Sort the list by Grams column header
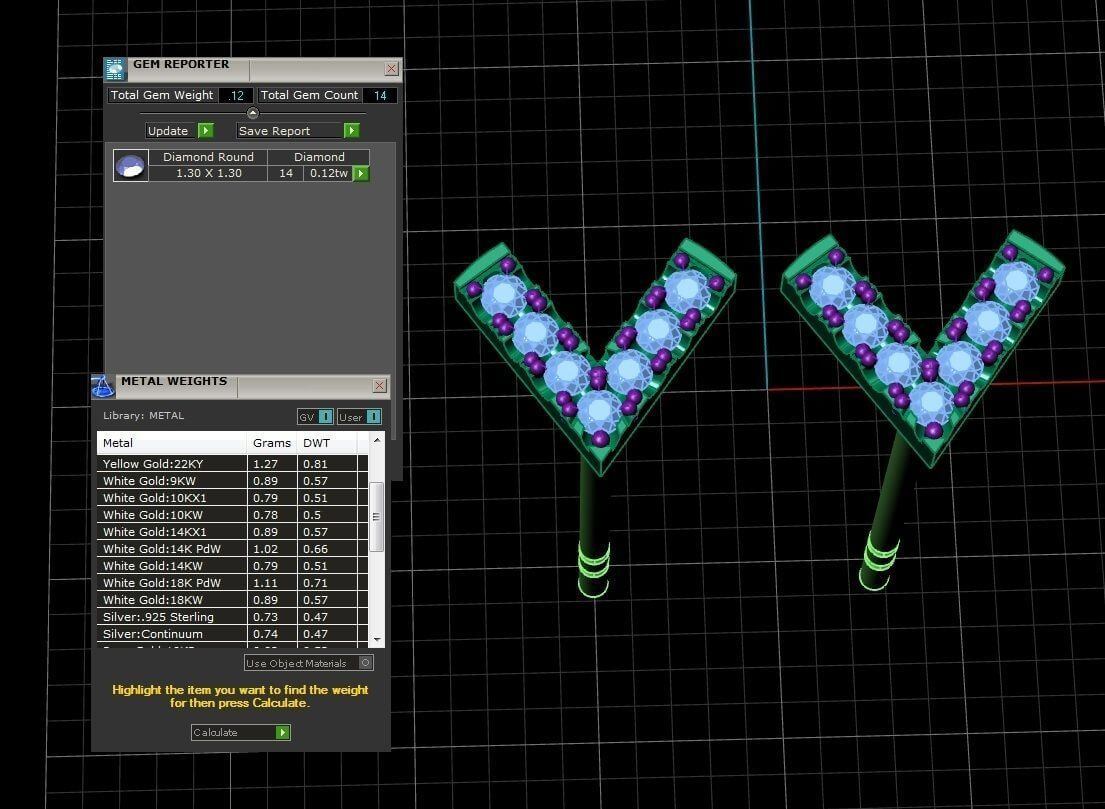This screenshot has width=1105, height=809. tap(272, 443)
